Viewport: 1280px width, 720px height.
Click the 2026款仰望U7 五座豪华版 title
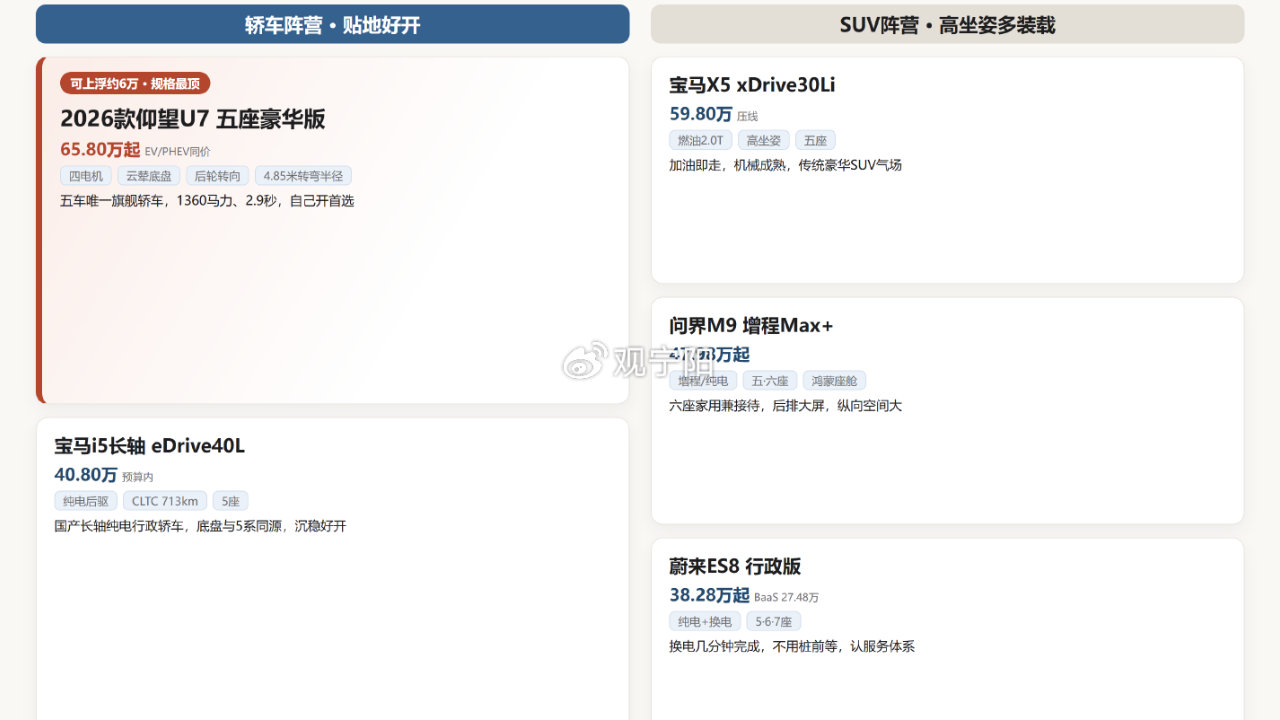coord(193,119)
